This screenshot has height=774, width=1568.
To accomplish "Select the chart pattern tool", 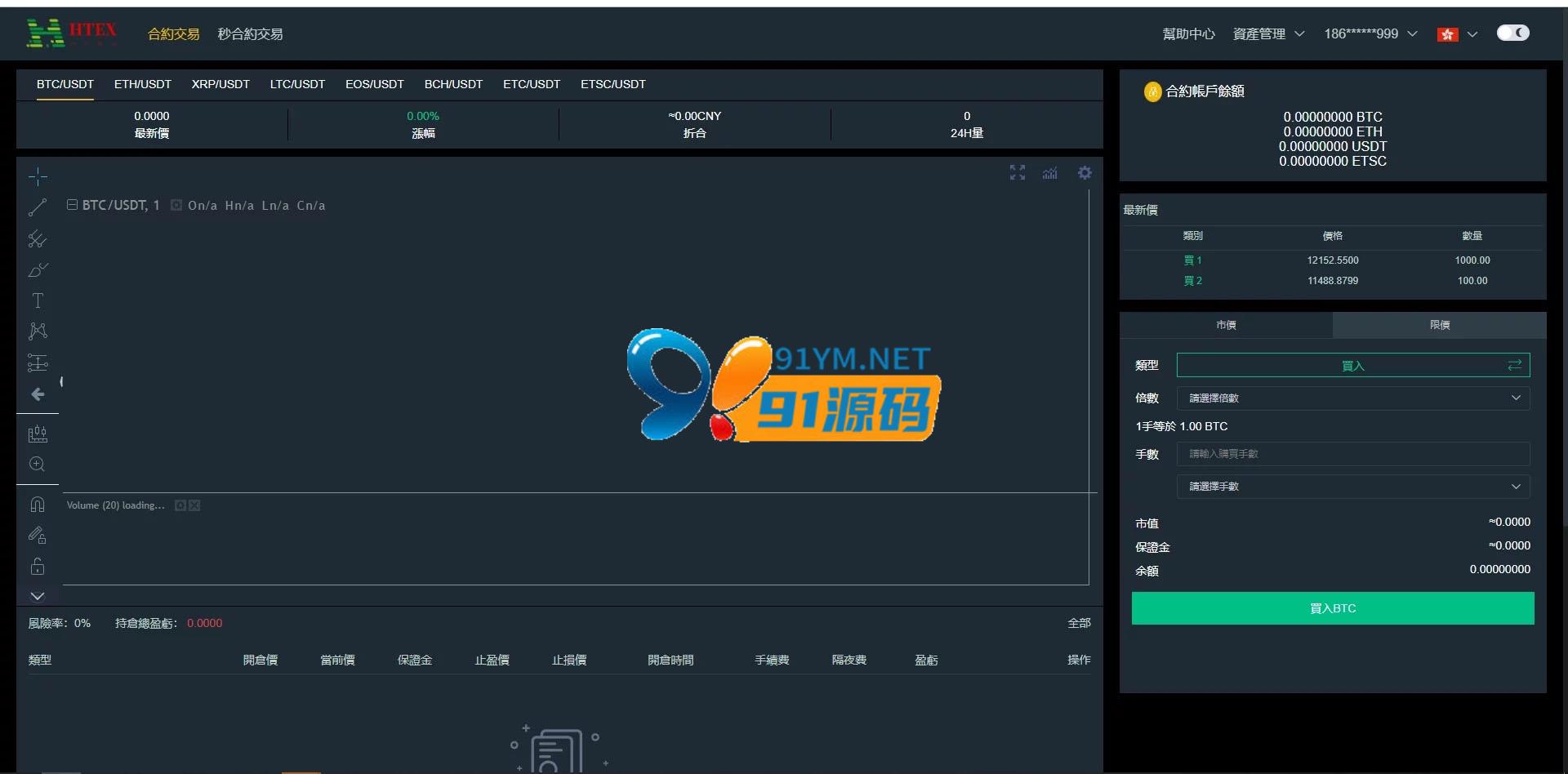I will 38,331.
